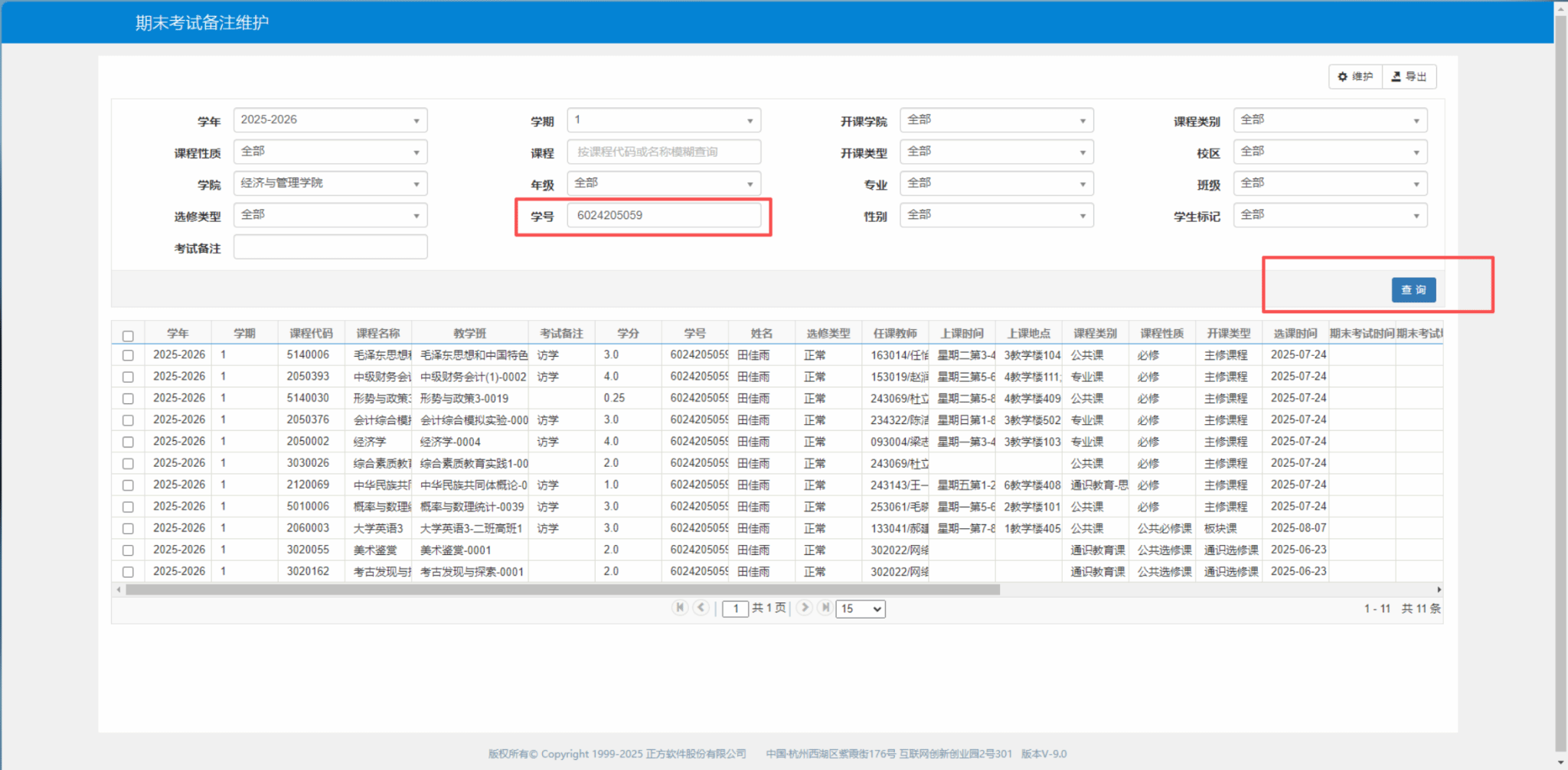
Task: Toggle the select-all checkbox in header
Action: pyautogui.click(x=128, y=335)
